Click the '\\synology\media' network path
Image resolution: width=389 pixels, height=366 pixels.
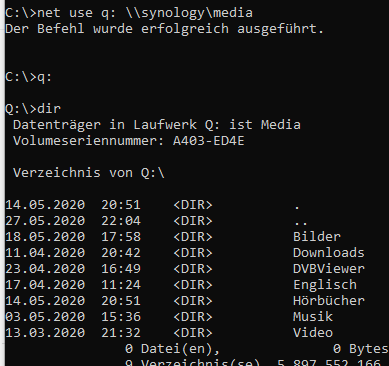tap(189, 13)
